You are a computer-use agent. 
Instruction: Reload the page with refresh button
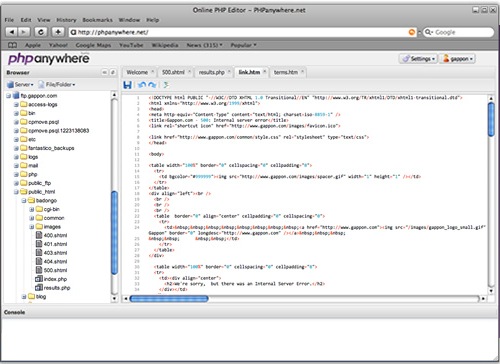tap(41, 32)
